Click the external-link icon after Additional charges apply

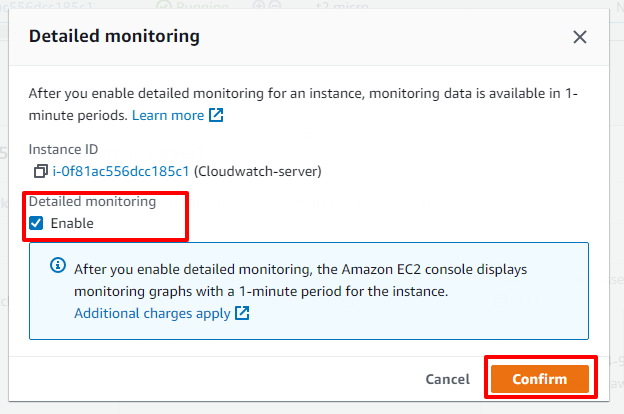click(x=242, y=313)
